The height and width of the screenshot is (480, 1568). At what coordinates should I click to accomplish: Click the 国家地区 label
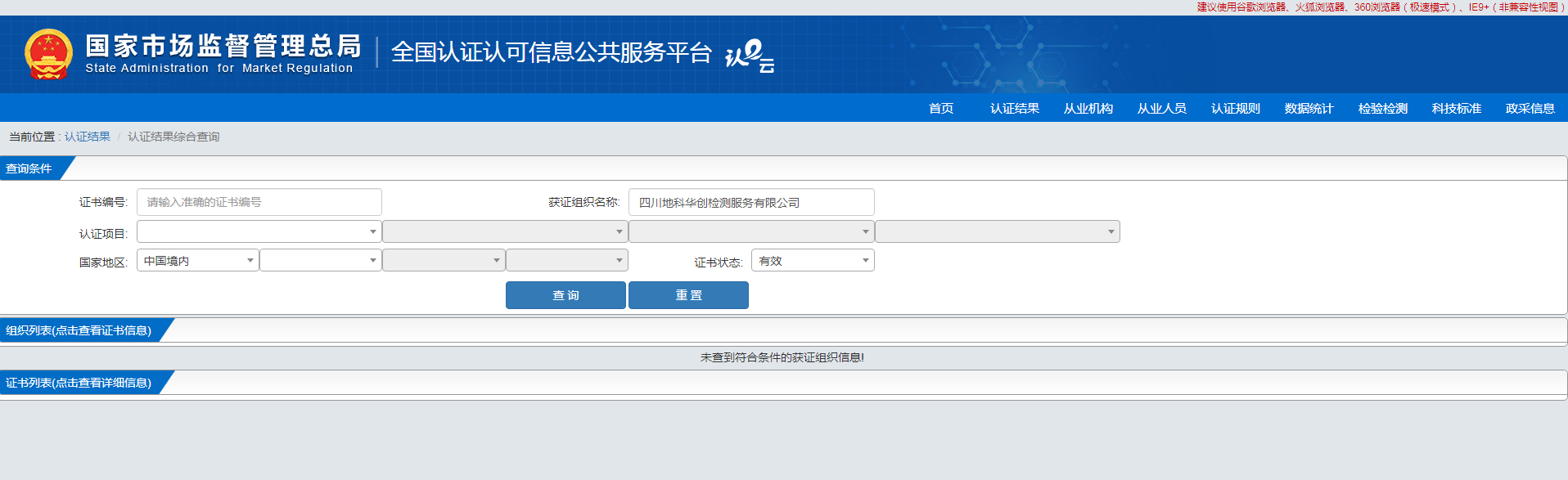104,262
